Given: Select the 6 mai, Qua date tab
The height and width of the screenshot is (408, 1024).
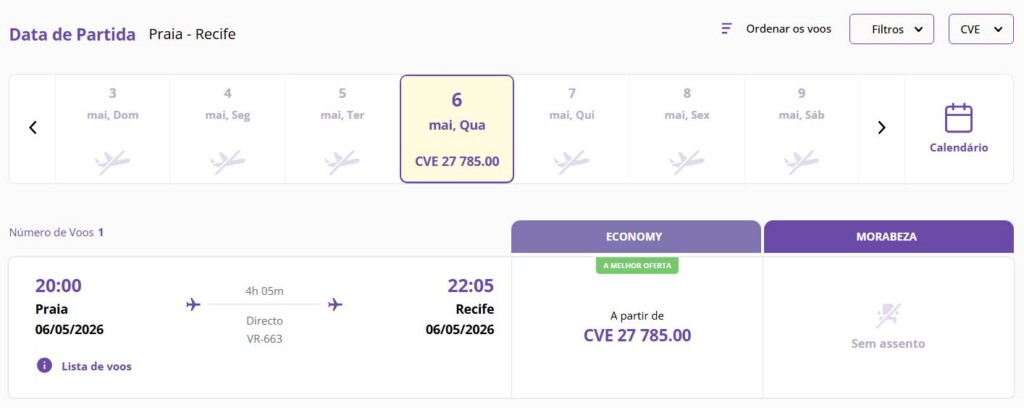Looking at the screenshot, I should point(457,129).
